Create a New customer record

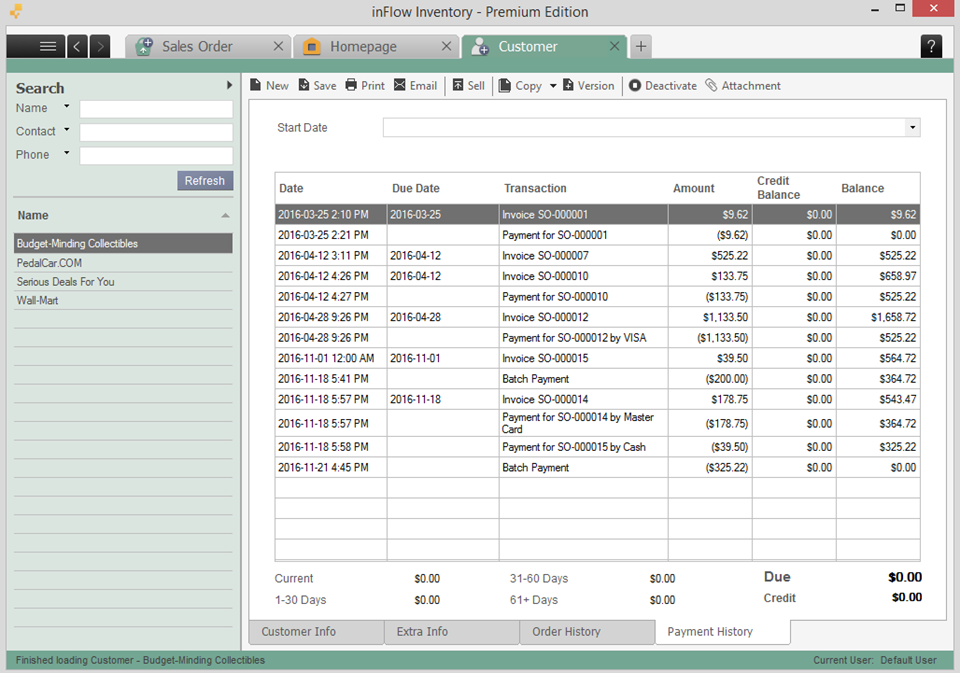(269, 86)
